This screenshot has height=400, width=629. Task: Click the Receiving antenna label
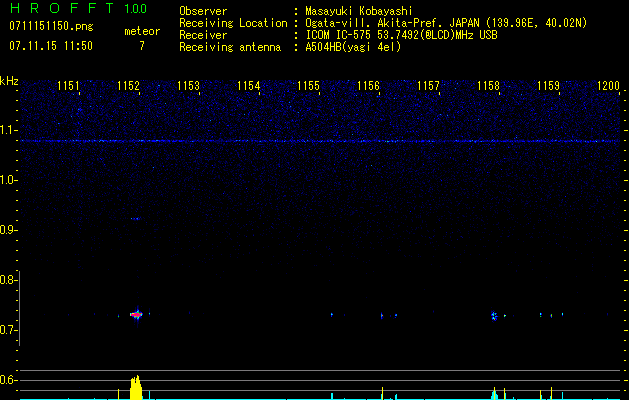230,47
